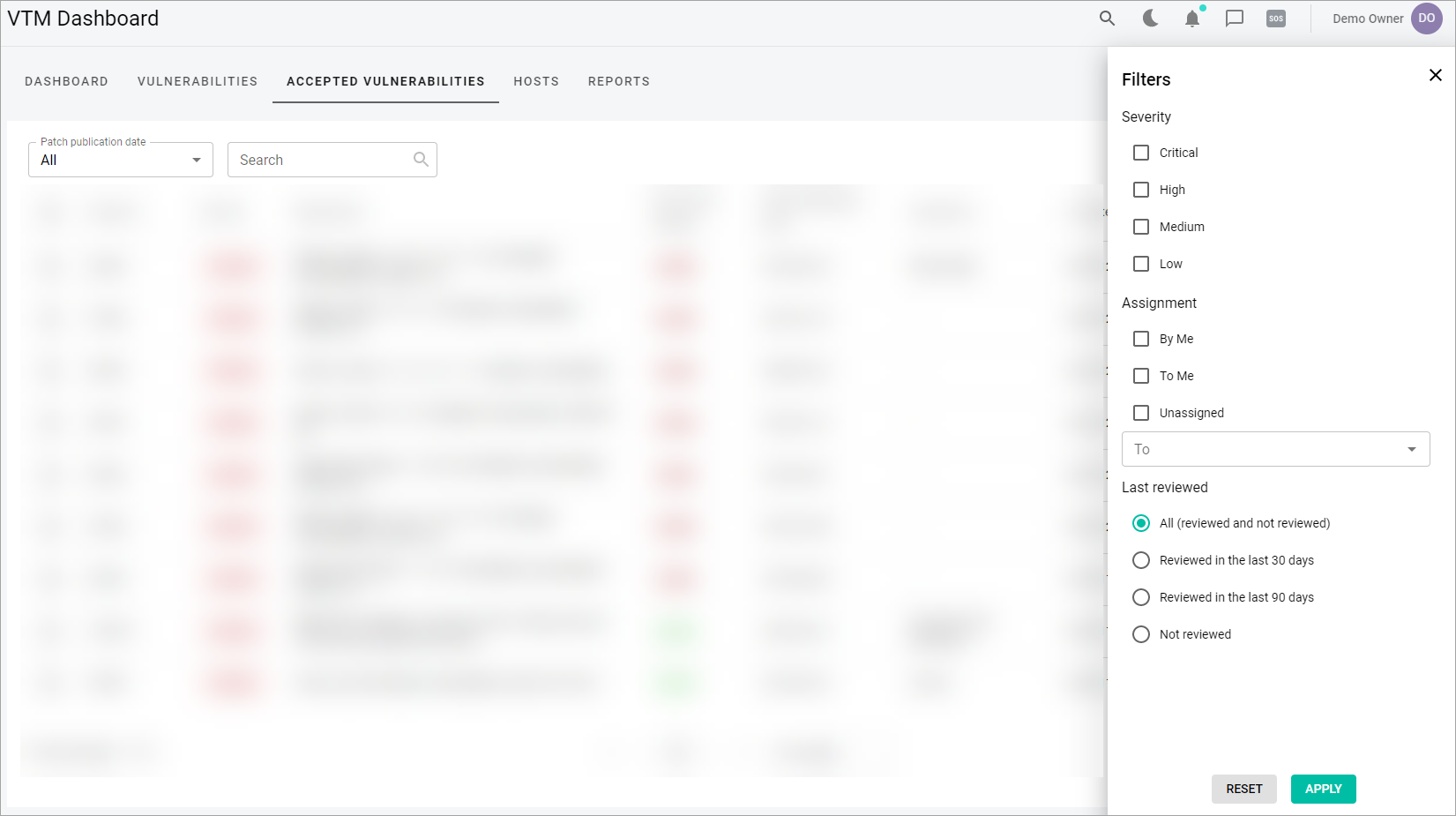Click the Reset button
This screenshot has height=816, width=1456.
tap(1243, 789)
